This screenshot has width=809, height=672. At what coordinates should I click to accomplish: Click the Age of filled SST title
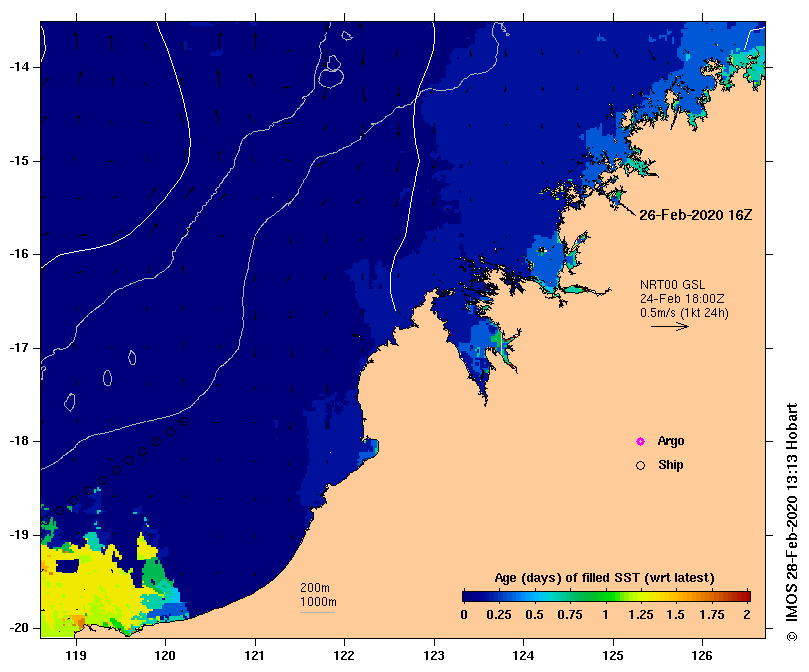pyautogui.click(x=604, y=578)
